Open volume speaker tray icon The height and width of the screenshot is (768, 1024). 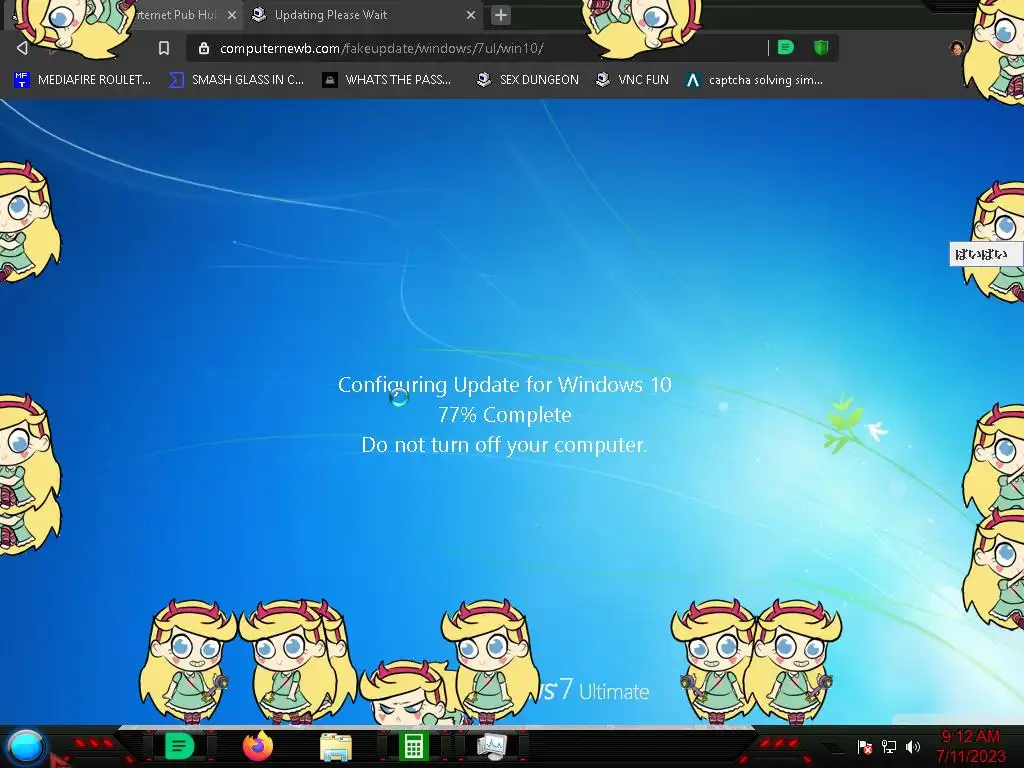tap(912, 746)
